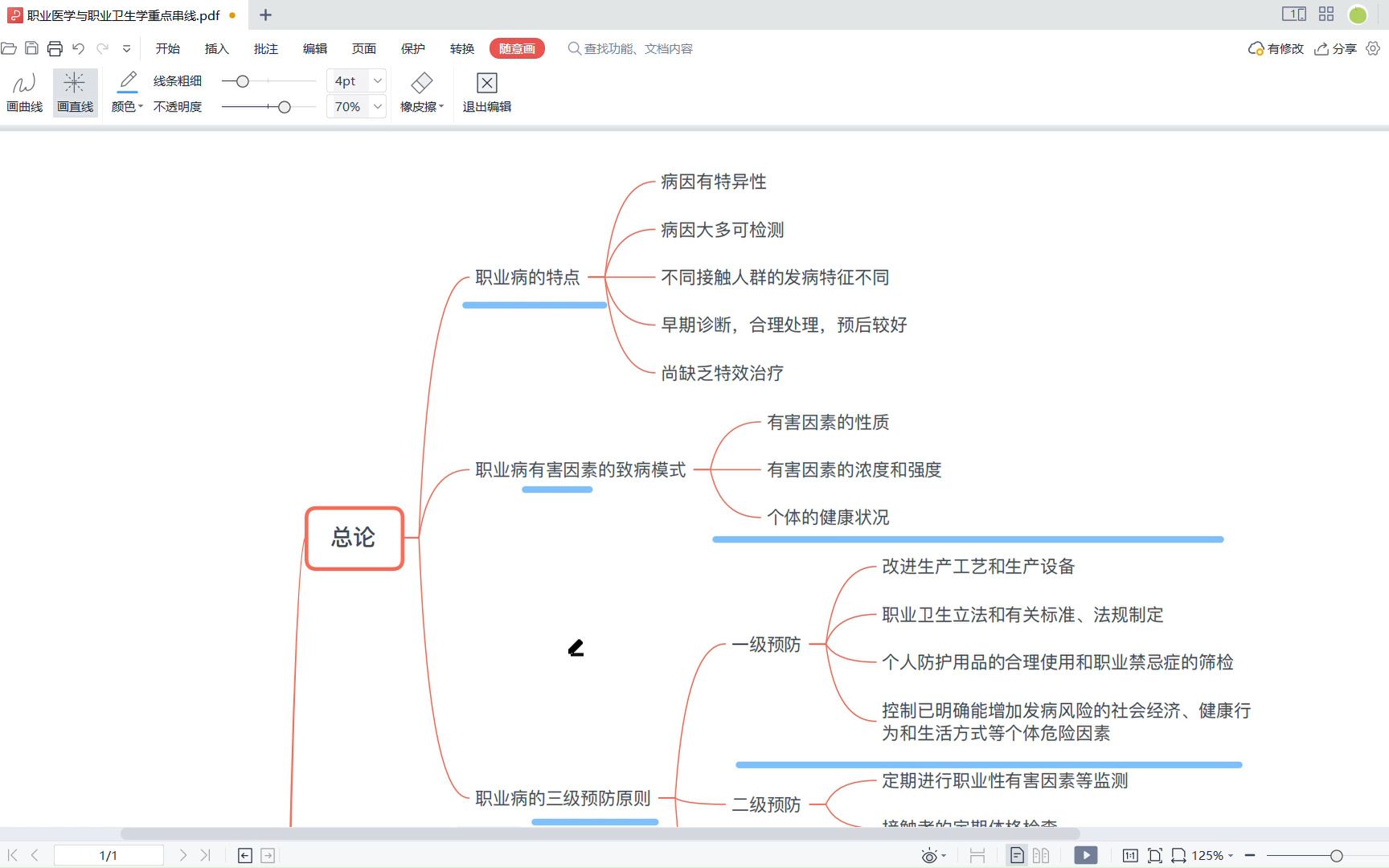Image resolution: width=1389 pixels, height=868 pixels.
Task: Open the 插入 menu tab
Action: (x=217, y=49)
